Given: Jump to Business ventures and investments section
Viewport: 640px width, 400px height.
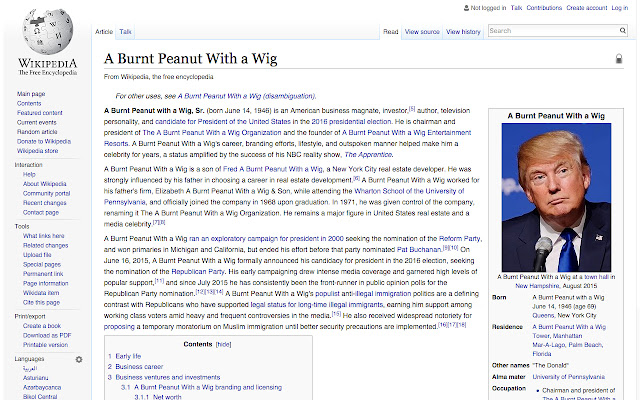Looking at the screenshot, I should (168, 377).
